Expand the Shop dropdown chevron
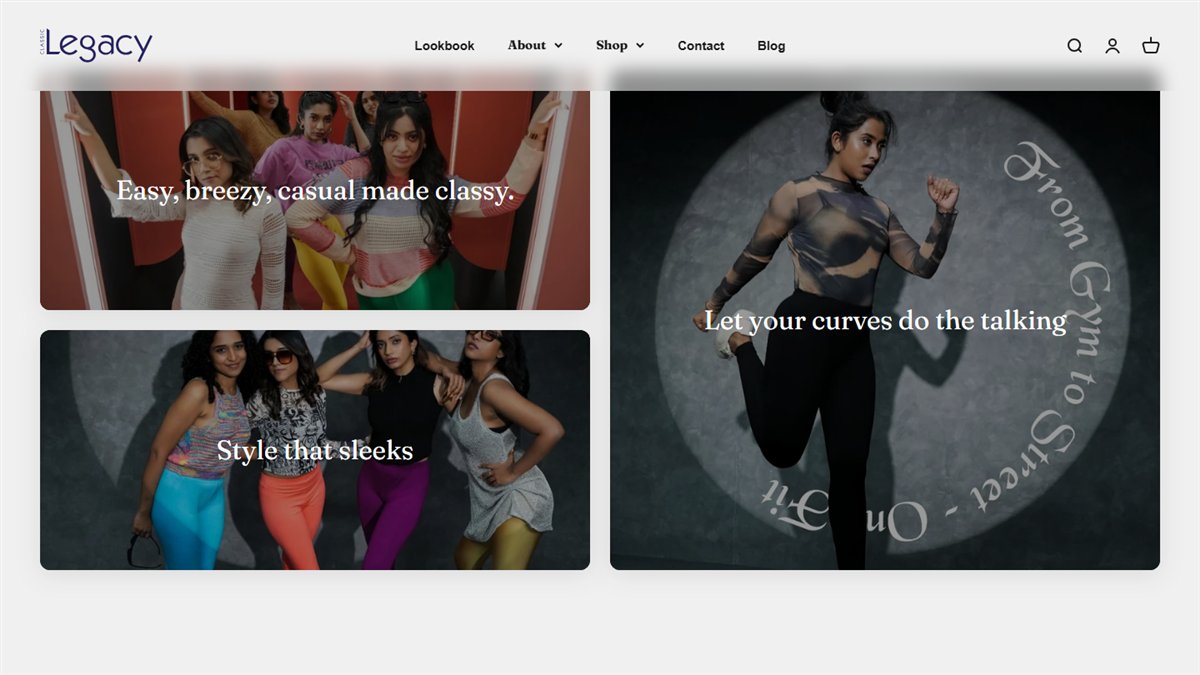The height and width of the screenshot is (675, 1200). pos(640,46)
